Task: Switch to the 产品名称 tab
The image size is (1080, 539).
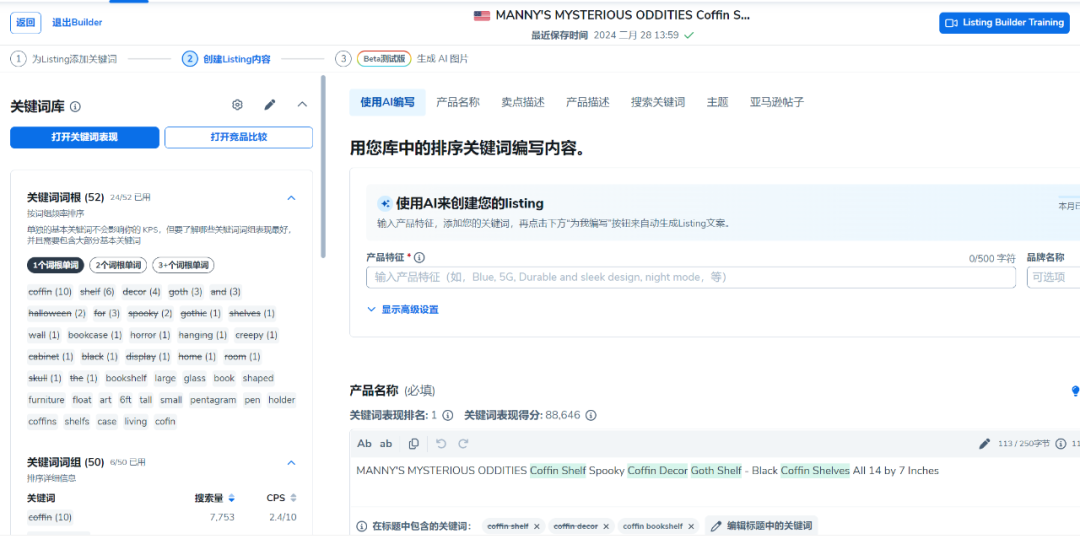Action: click(458, 102)
